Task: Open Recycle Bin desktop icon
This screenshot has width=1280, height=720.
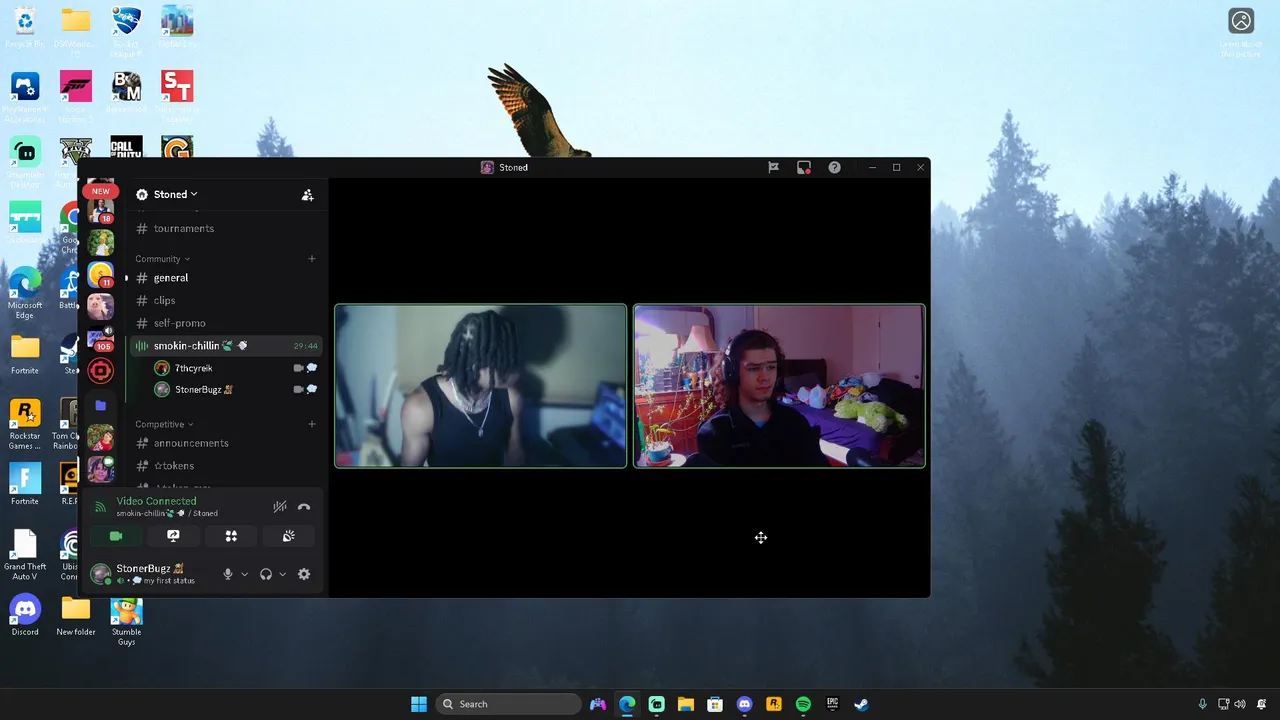Action: tap(25, 27)
